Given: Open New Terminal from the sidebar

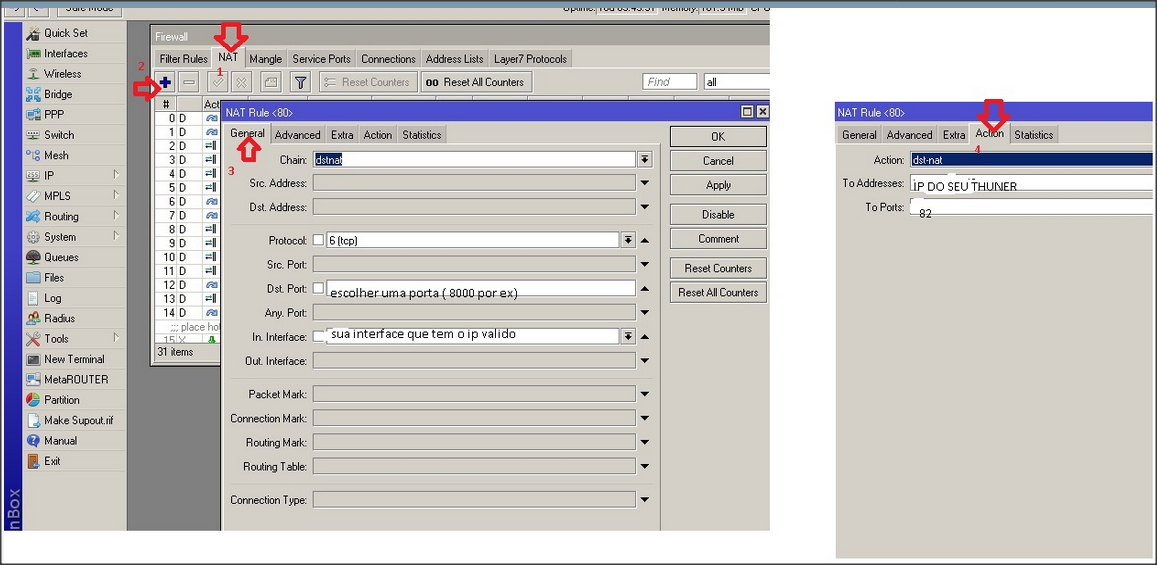Looking at the screenshot, I should (x=73, y=359).
